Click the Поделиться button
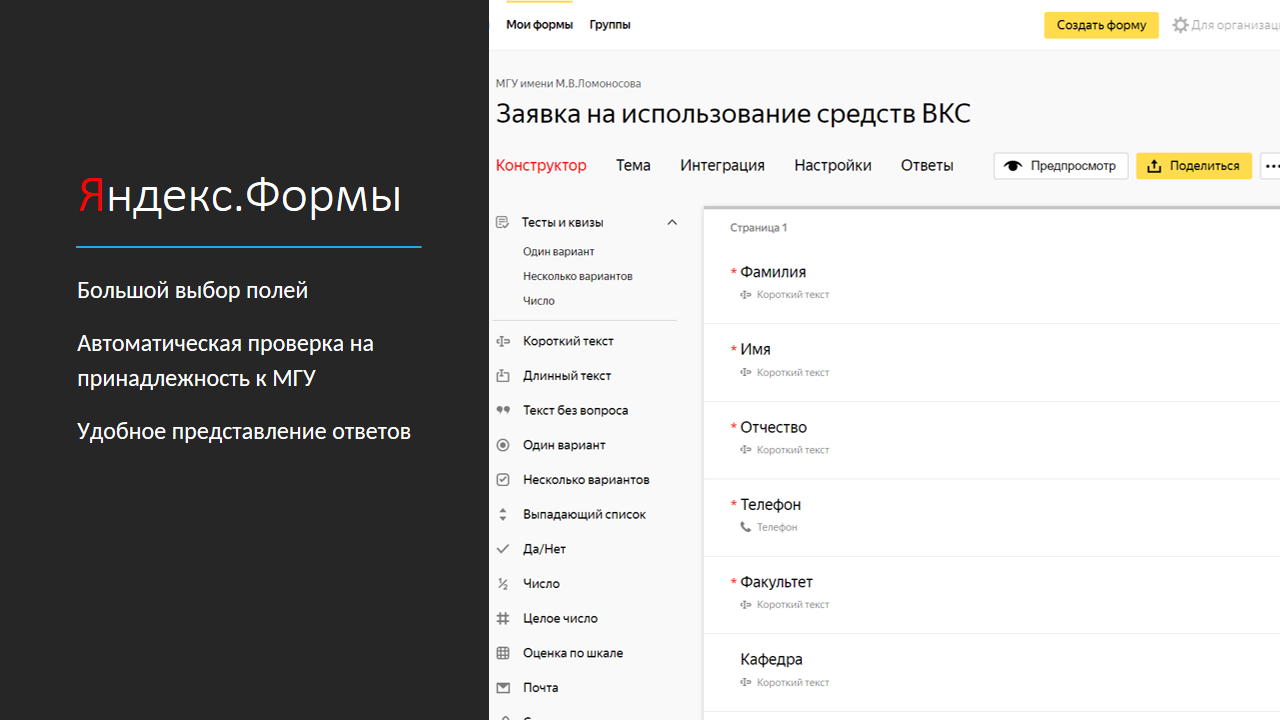Viewport: 1280px width, 720px height. [x=1194, y=166]
